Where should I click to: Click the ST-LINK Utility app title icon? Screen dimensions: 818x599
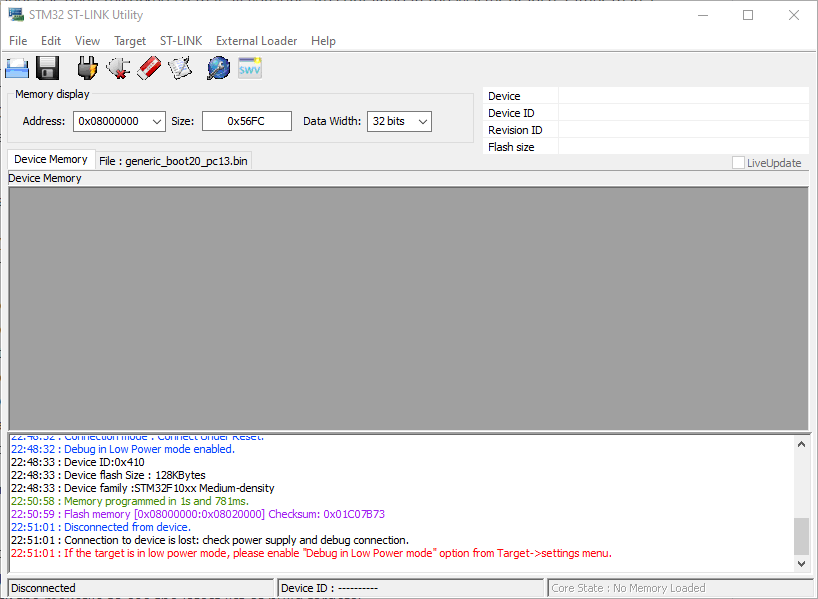point(16,15)
